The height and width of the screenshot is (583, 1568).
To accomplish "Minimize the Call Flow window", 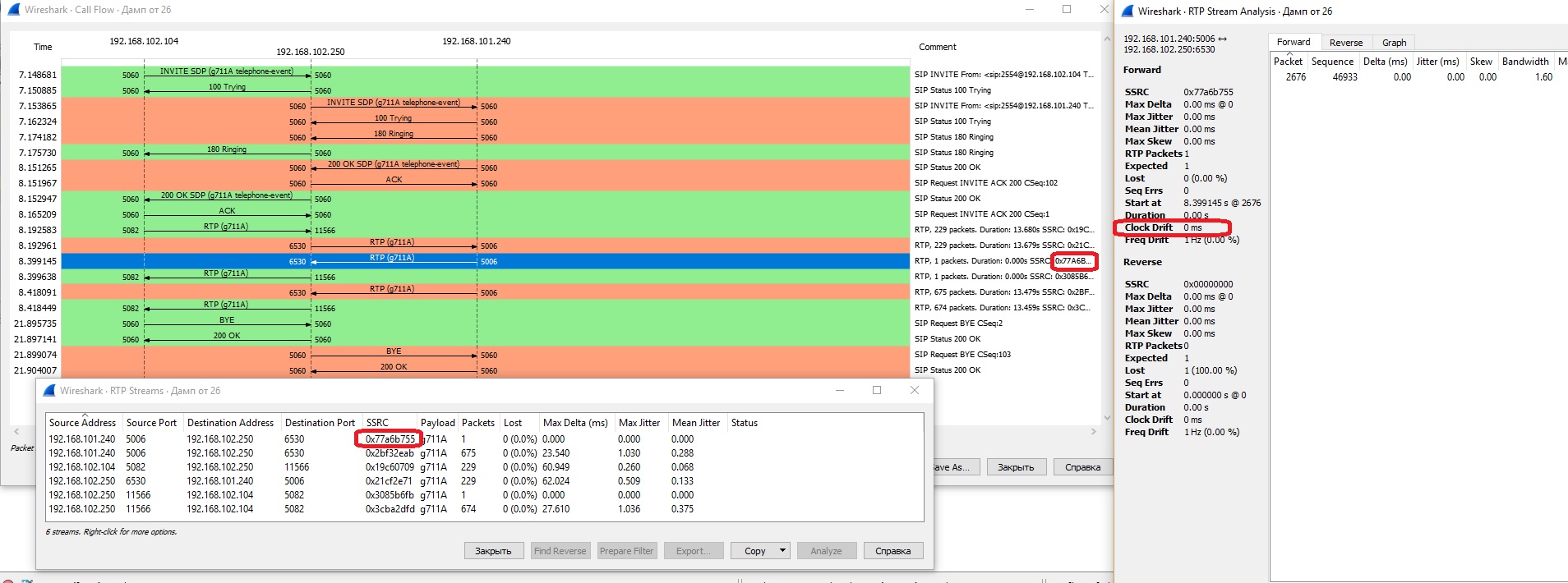I will [x=1030, y=10].
